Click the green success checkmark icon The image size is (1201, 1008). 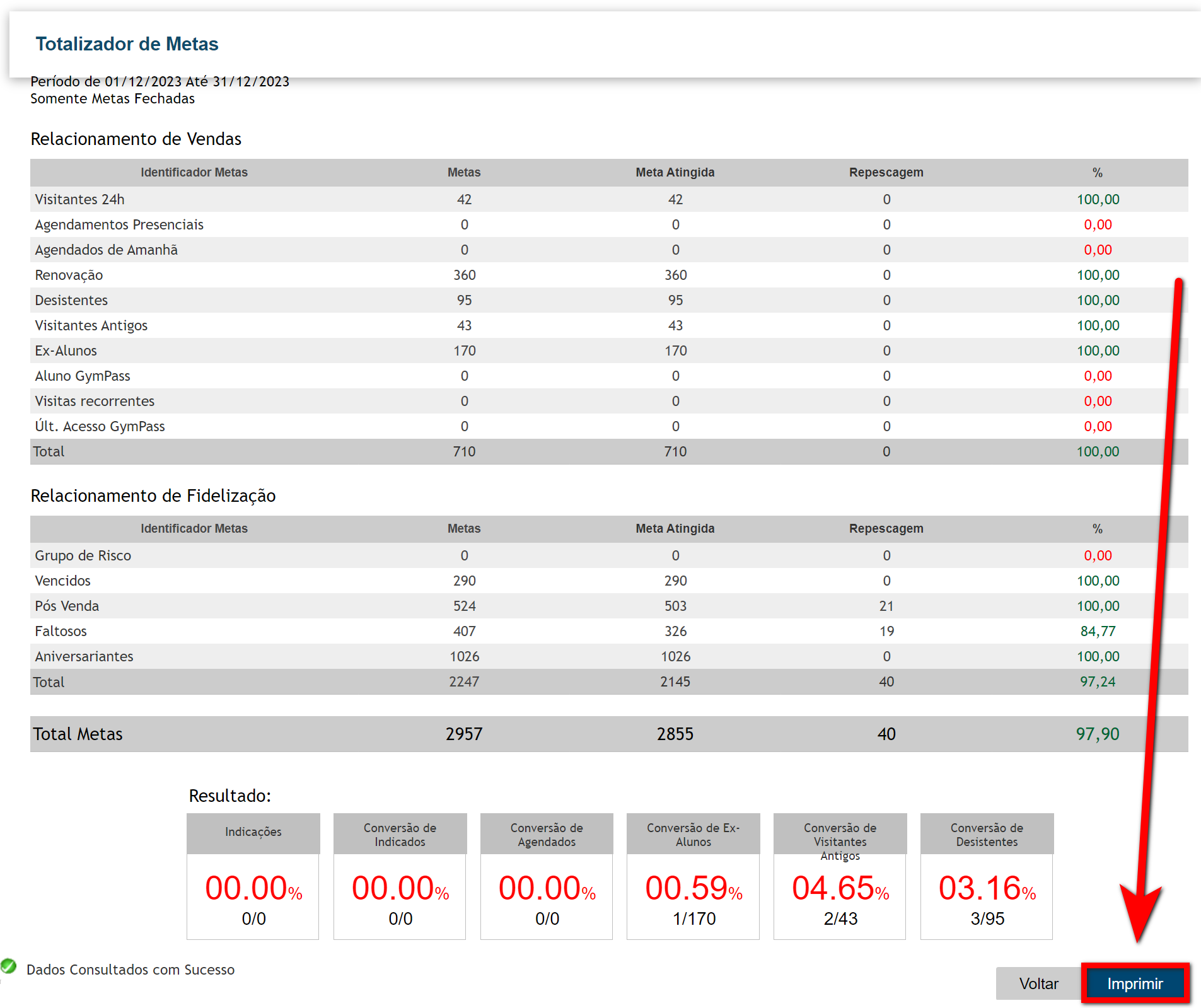[x=9, y=966]
